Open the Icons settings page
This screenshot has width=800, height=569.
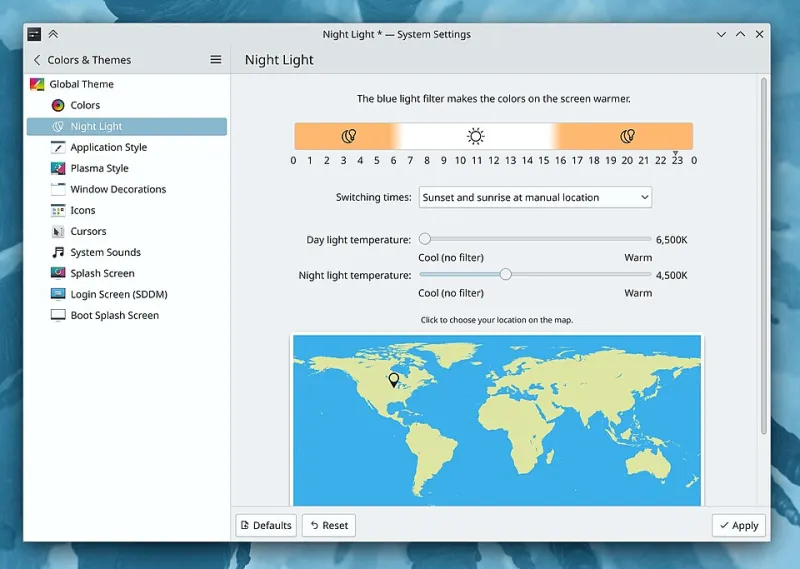(127, 210)
